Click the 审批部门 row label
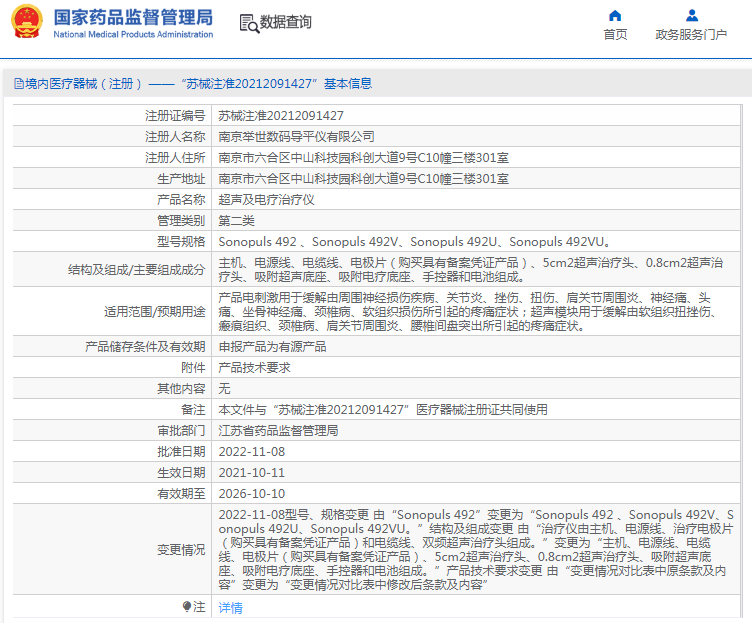Viewport: 752px width, 623px height. pyautogui.click(x=181, y=431)
